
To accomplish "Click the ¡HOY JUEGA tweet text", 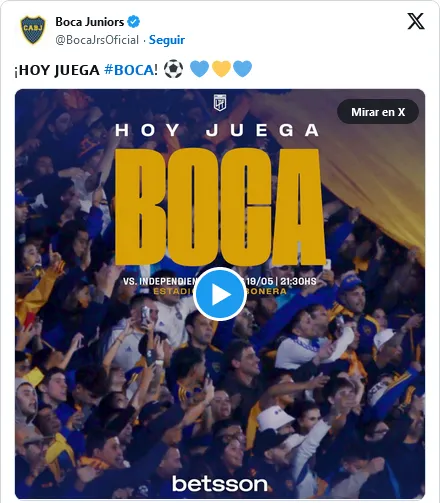I will point(57,70).
